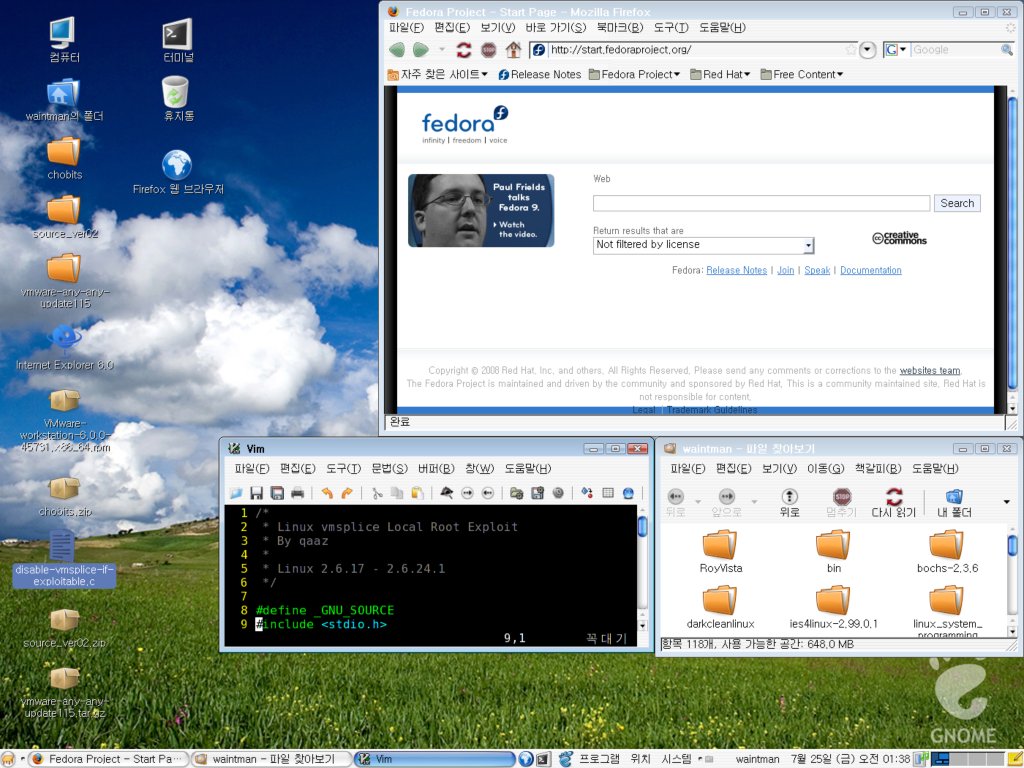The height and width of the screenshot is (768, 1024).
Task: Bookmark page with star icon in Firefox
Action: pyautogui.click(x=851, y=50)
